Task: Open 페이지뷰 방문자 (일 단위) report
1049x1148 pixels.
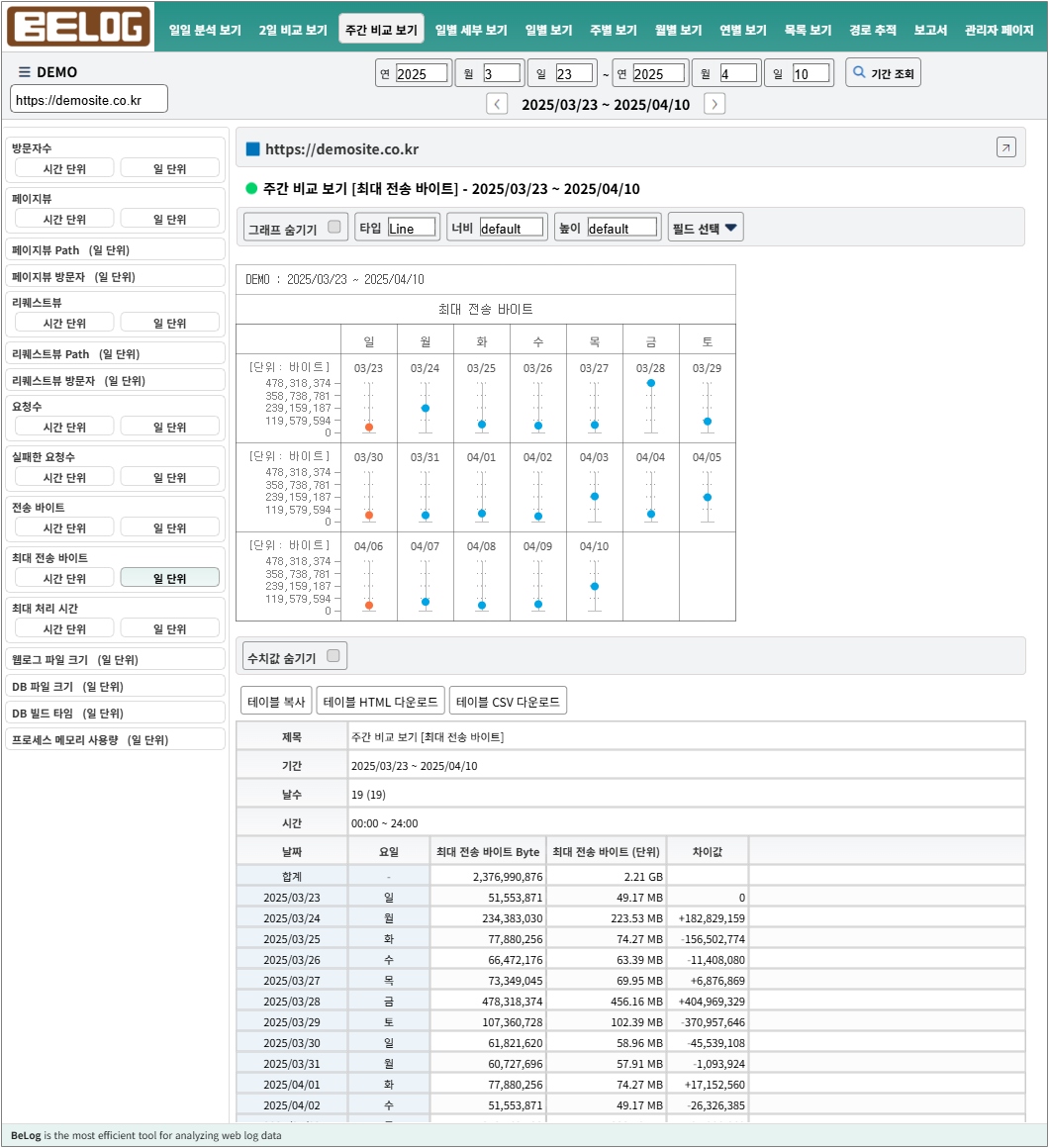Action: pyautogui.click(x=115, y=277)
